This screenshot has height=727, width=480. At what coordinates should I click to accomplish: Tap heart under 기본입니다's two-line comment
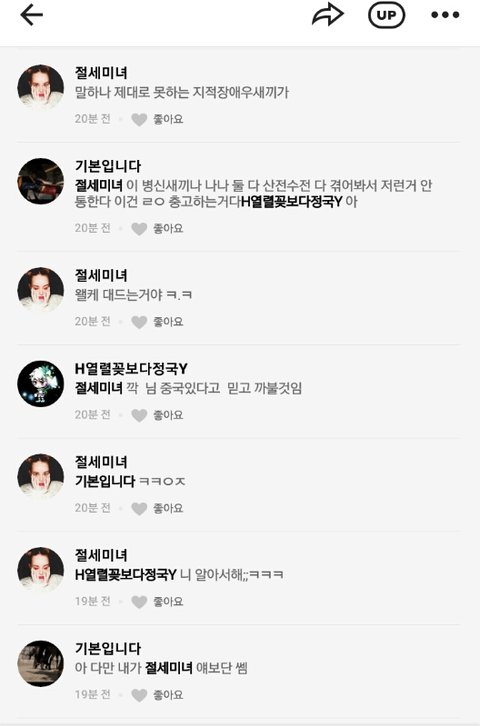(139, 229)
